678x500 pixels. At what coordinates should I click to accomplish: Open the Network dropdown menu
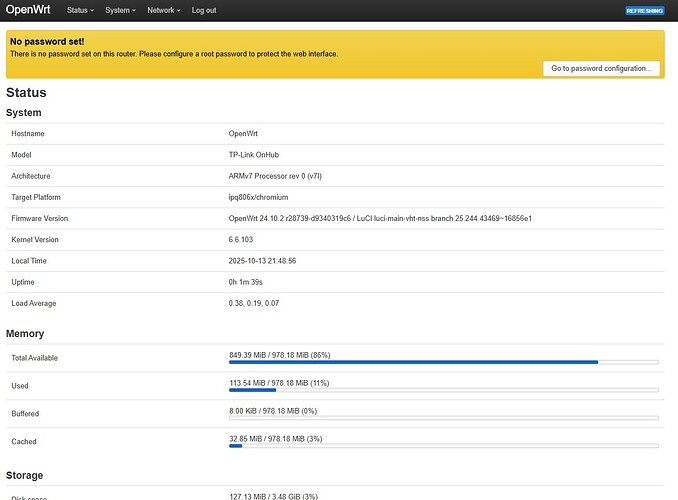click(x=163, y=10)
